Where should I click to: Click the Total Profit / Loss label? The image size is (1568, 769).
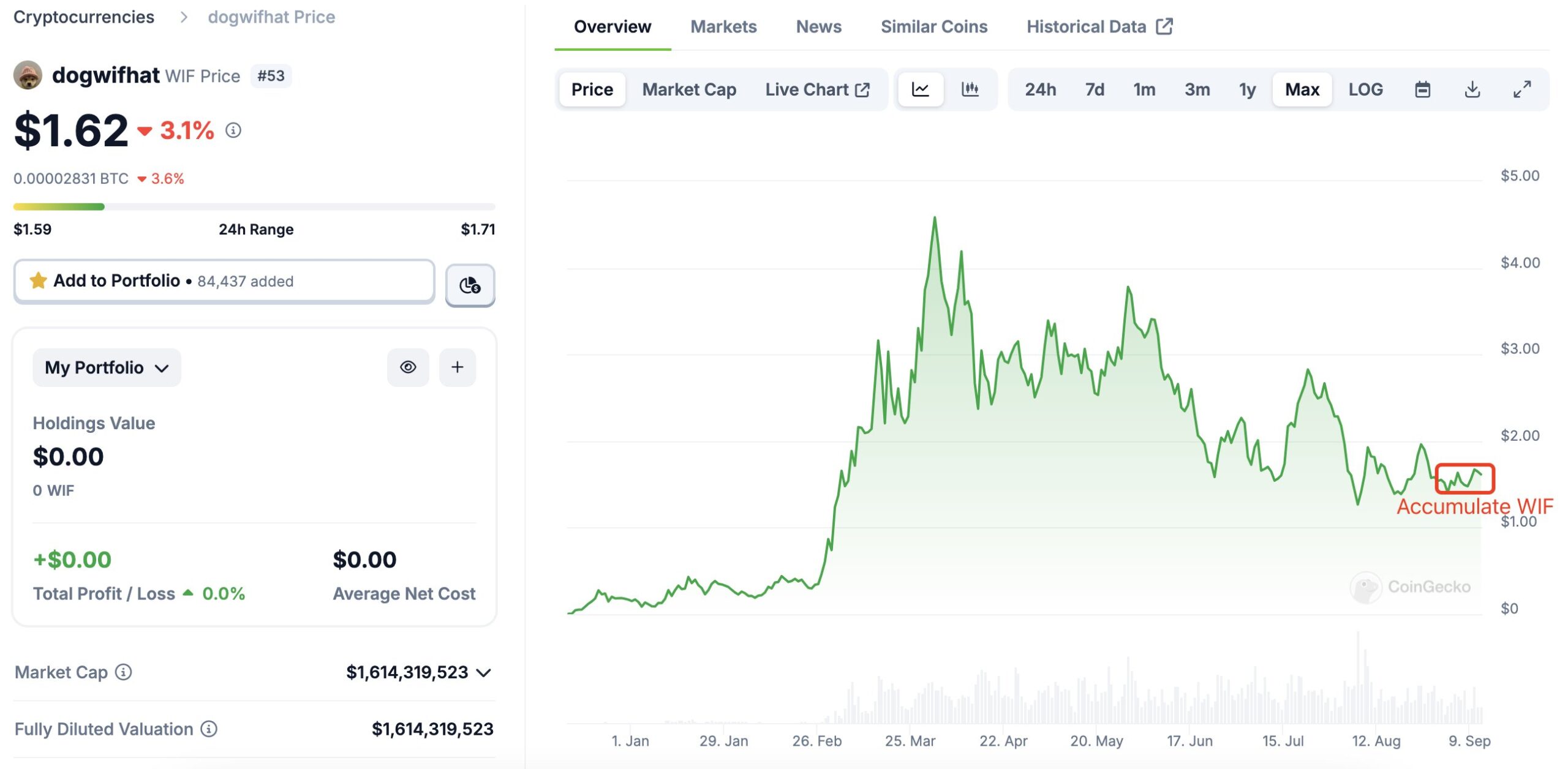tap(104, 593)
